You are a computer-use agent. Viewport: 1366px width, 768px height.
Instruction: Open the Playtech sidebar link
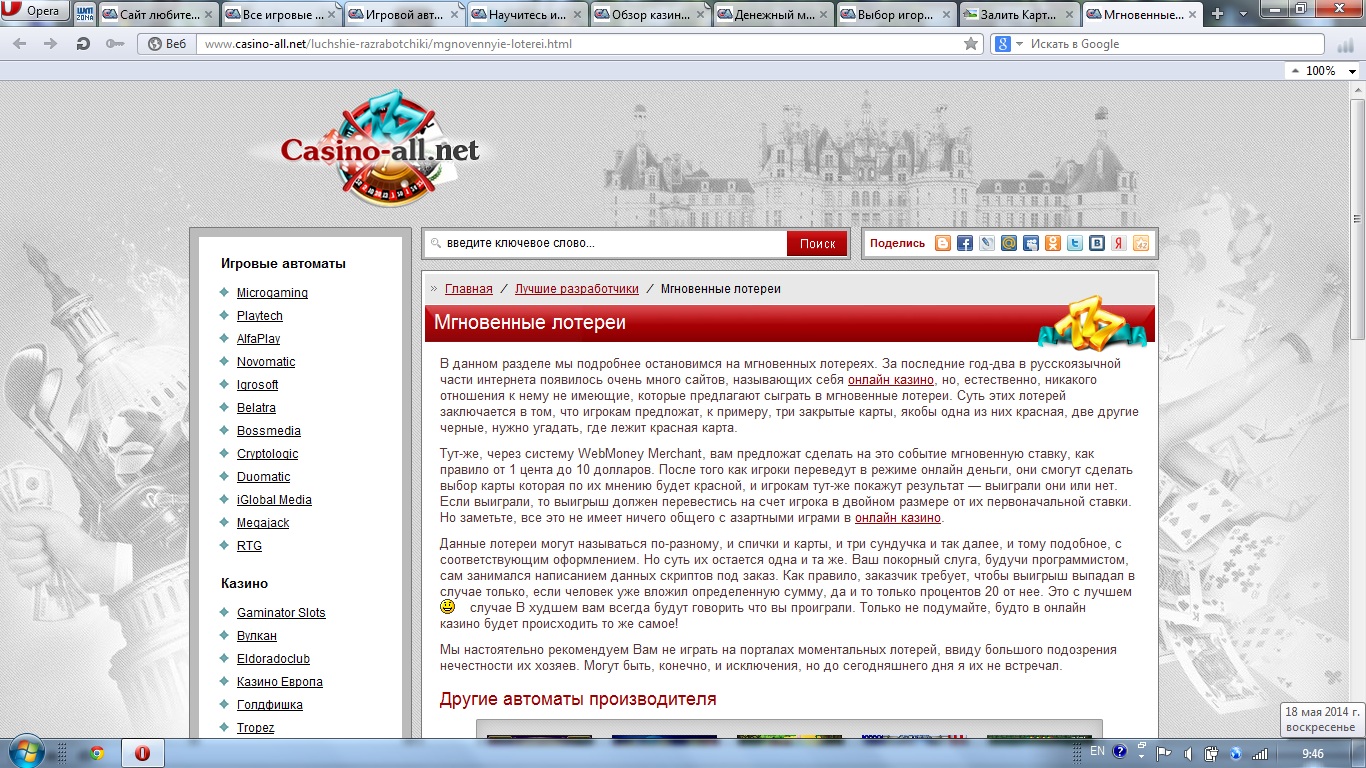(260, 316)
